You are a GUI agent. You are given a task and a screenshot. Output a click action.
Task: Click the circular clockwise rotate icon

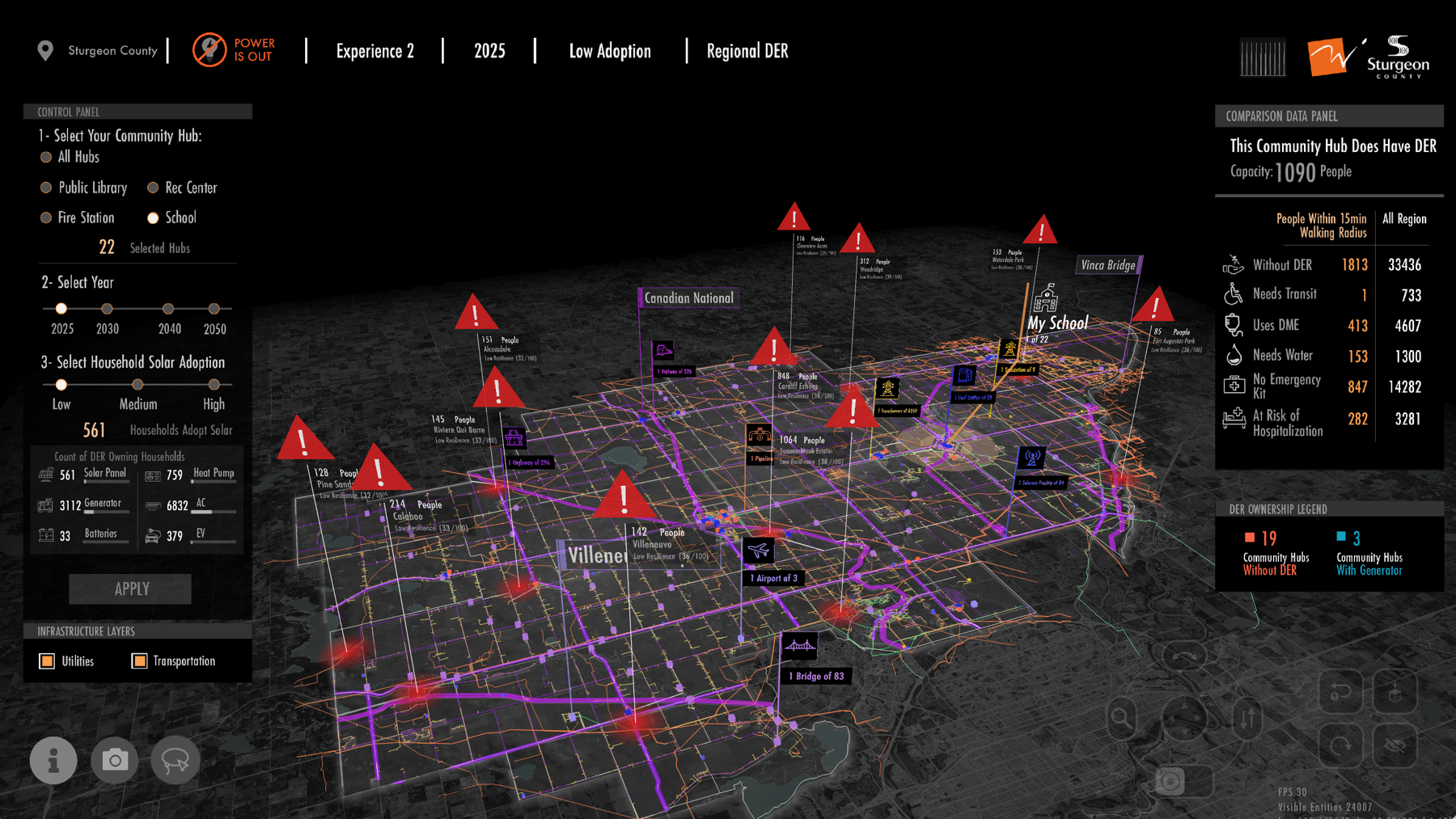[x=1340, y=745]
